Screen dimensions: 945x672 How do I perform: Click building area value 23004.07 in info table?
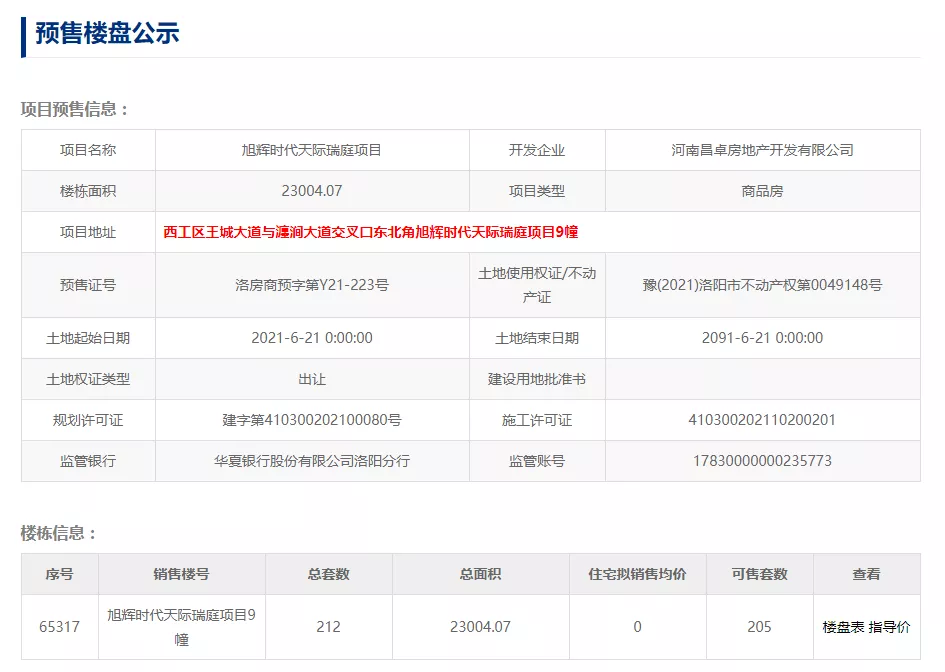[312, 191]
